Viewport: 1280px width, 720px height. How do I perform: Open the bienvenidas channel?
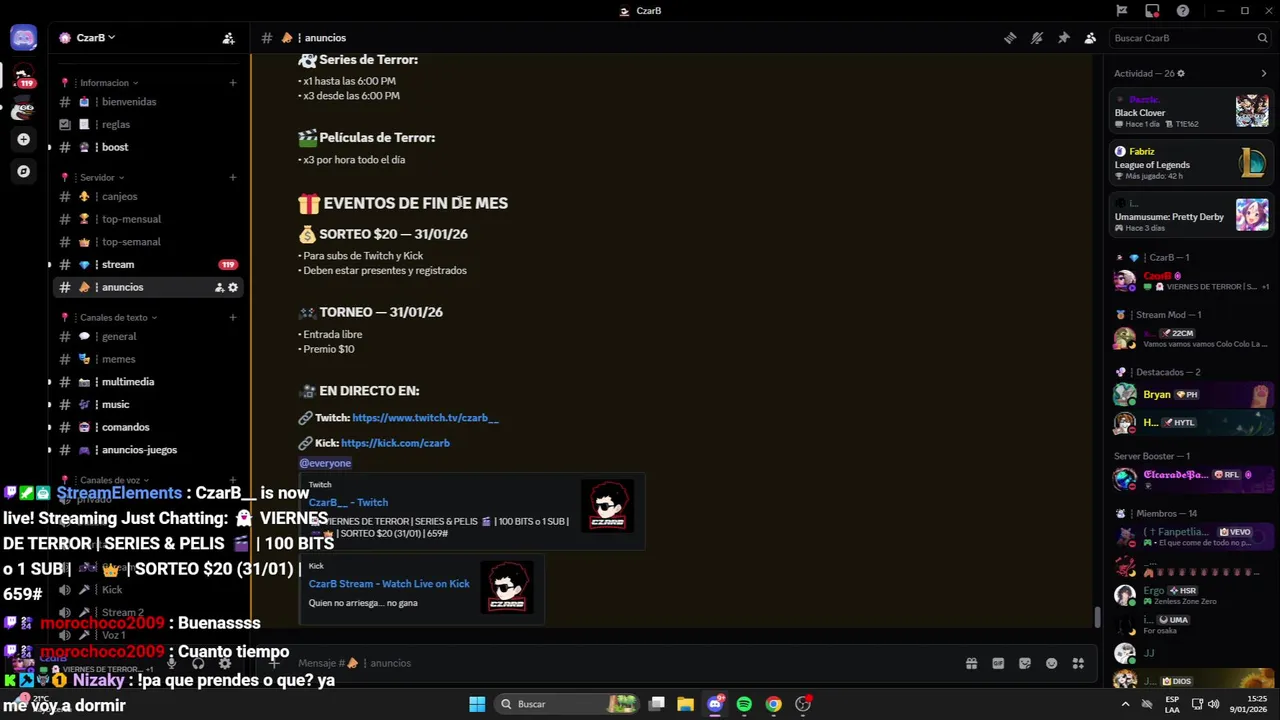147,102
